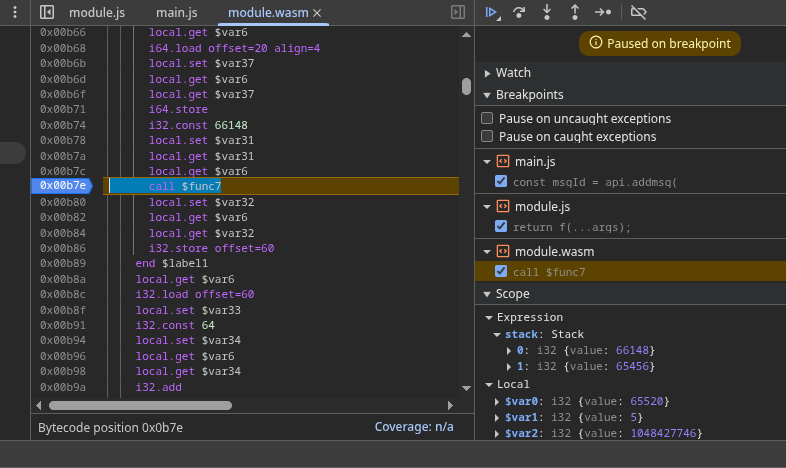
Task: Click the scroll up arrow in code editor
Action: coord(466,35)
